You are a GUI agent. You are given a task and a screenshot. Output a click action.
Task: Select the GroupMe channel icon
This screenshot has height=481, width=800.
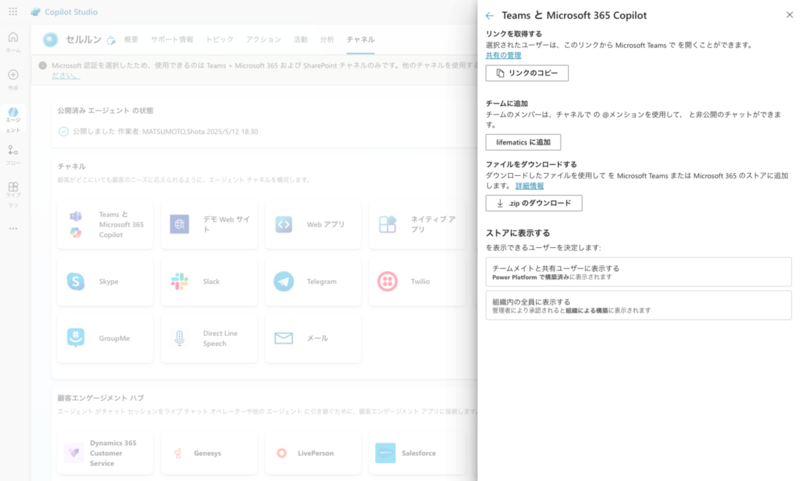tap(76, 338)
